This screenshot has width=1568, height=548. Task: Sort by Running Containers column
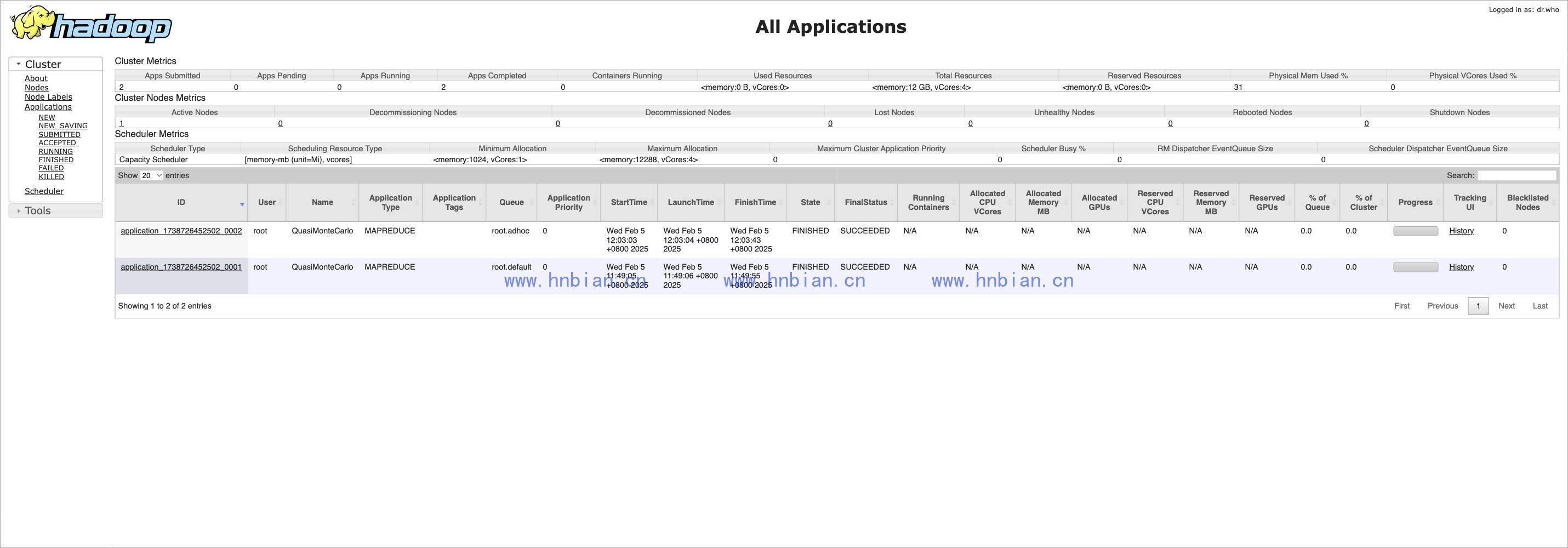pos(928,202)
